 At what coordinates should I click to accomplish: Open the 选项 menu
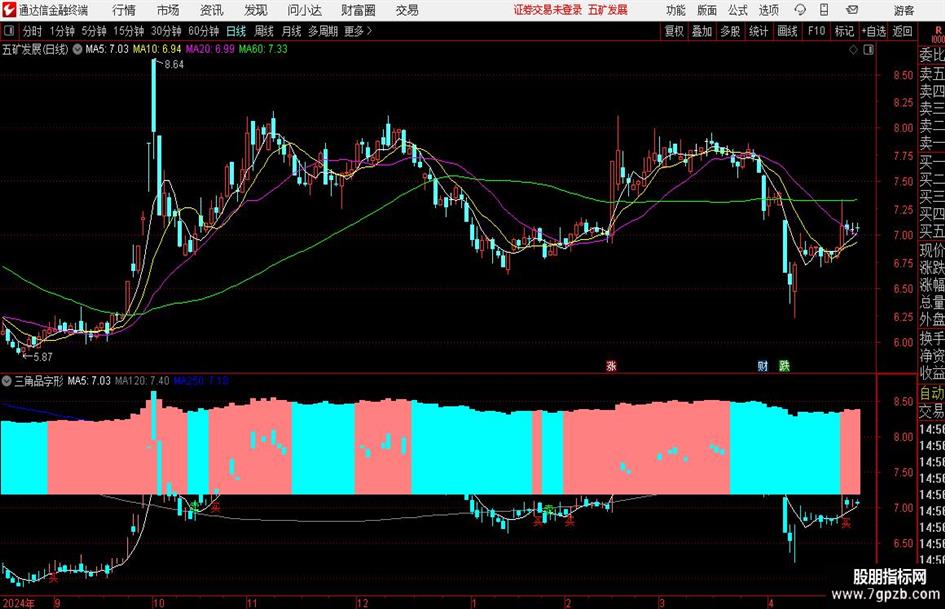point(768,10)
